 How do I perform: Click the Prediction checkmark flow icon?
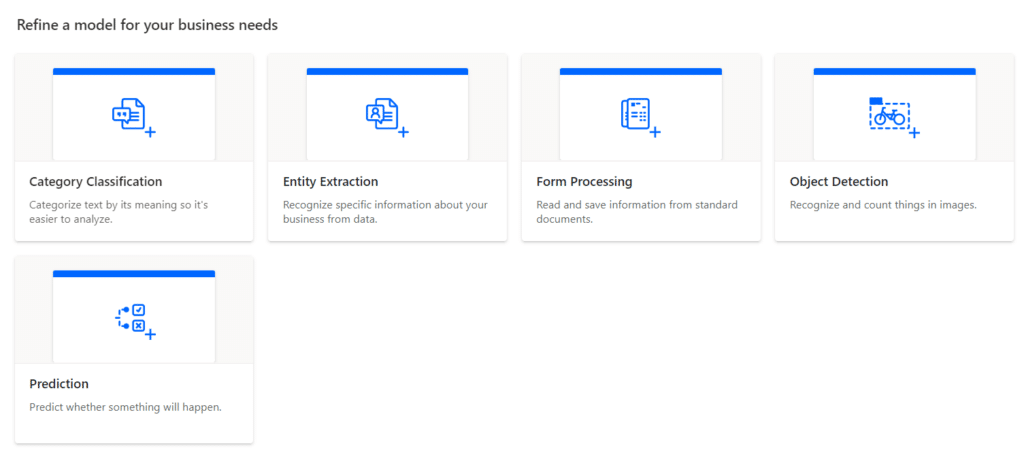coord(135,321)
